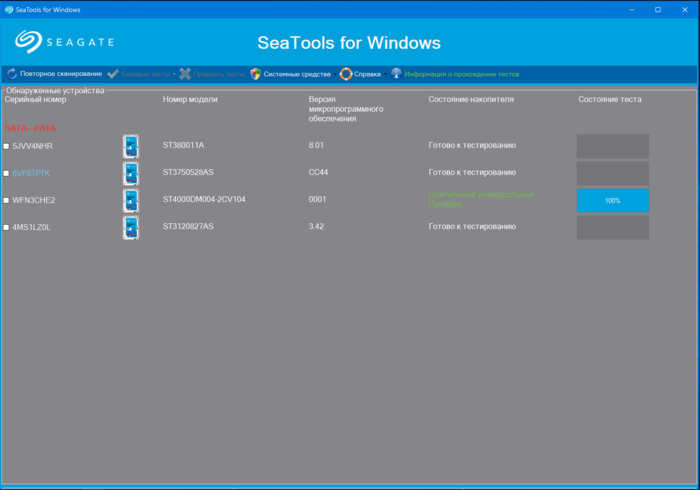This screenshot has width=700, height=490.
Task: Open the Справка menu label
Action: tap(367, 74)
